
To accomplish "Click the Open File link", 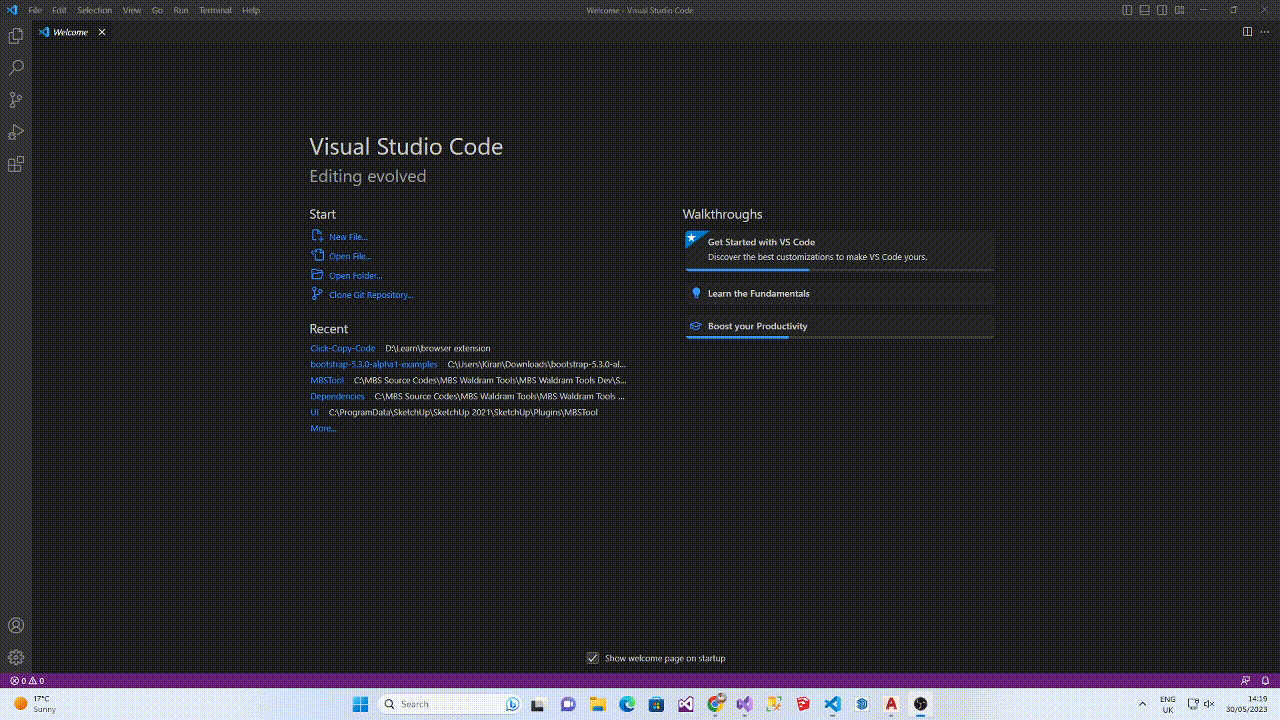I will (350, 256).
